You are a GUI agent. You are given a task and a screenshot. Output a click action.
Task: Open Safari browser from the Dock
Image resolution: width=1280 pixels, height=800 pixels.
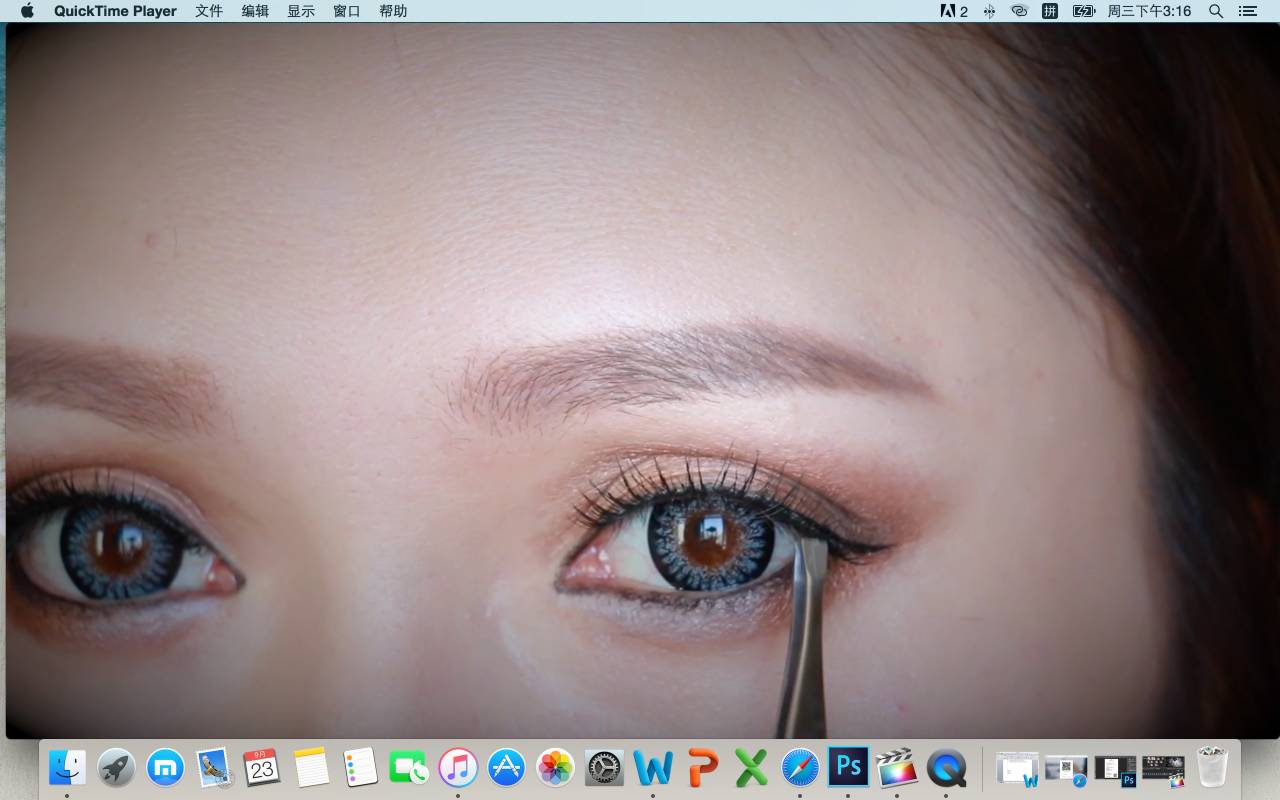[x=800, y=768]
